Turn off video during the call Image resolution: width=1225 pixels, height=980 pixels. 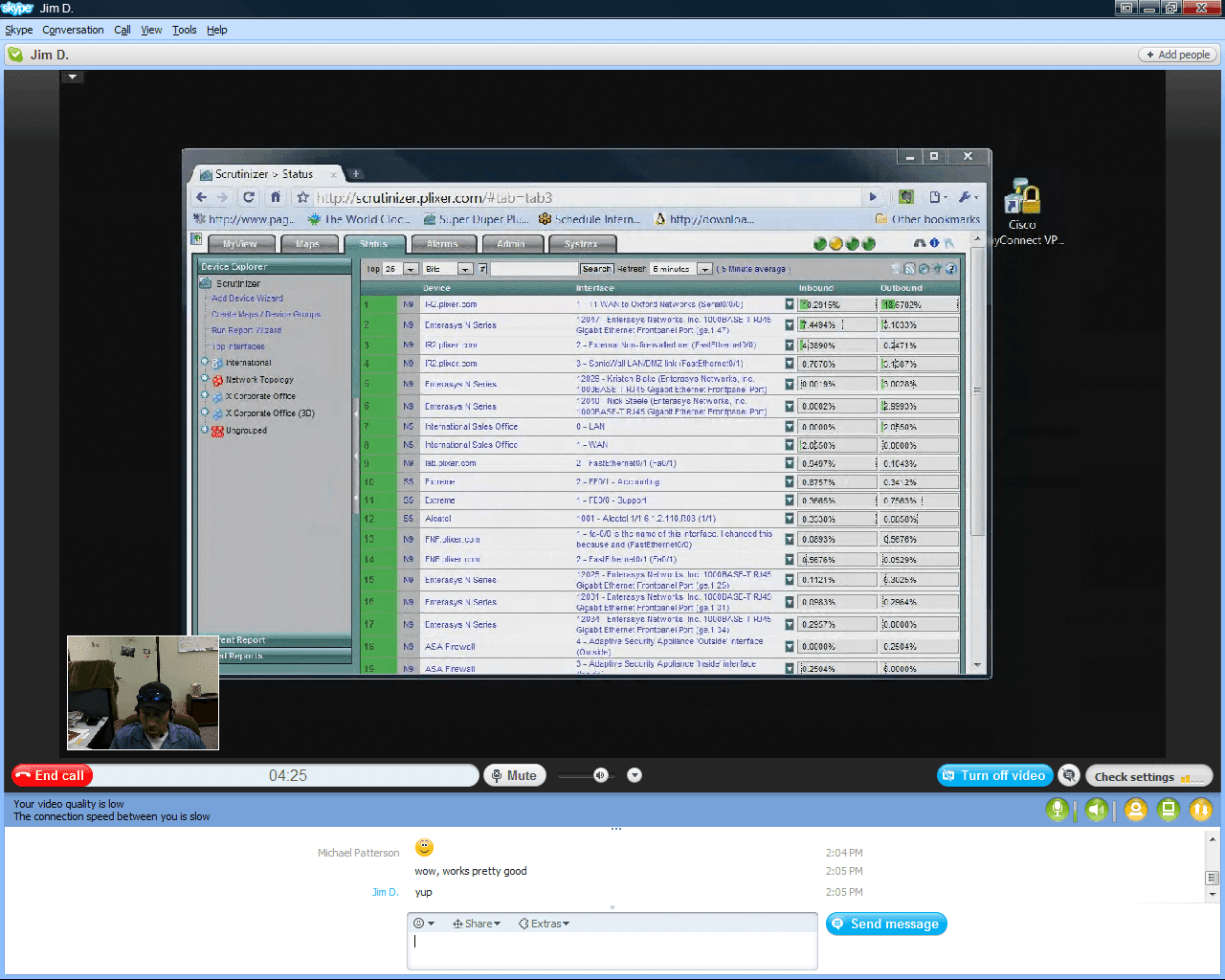click(x=995, y=775)
